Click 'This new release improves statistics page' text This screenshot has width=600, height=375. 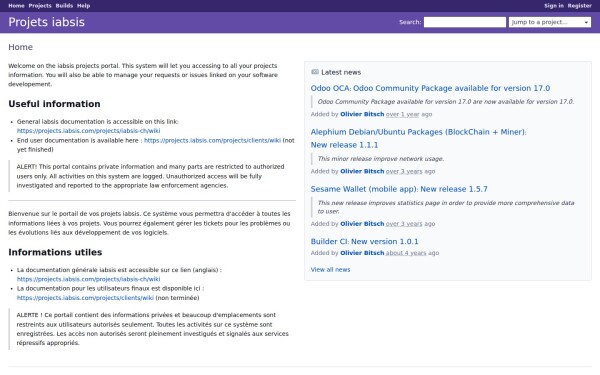tap(446, 207)
